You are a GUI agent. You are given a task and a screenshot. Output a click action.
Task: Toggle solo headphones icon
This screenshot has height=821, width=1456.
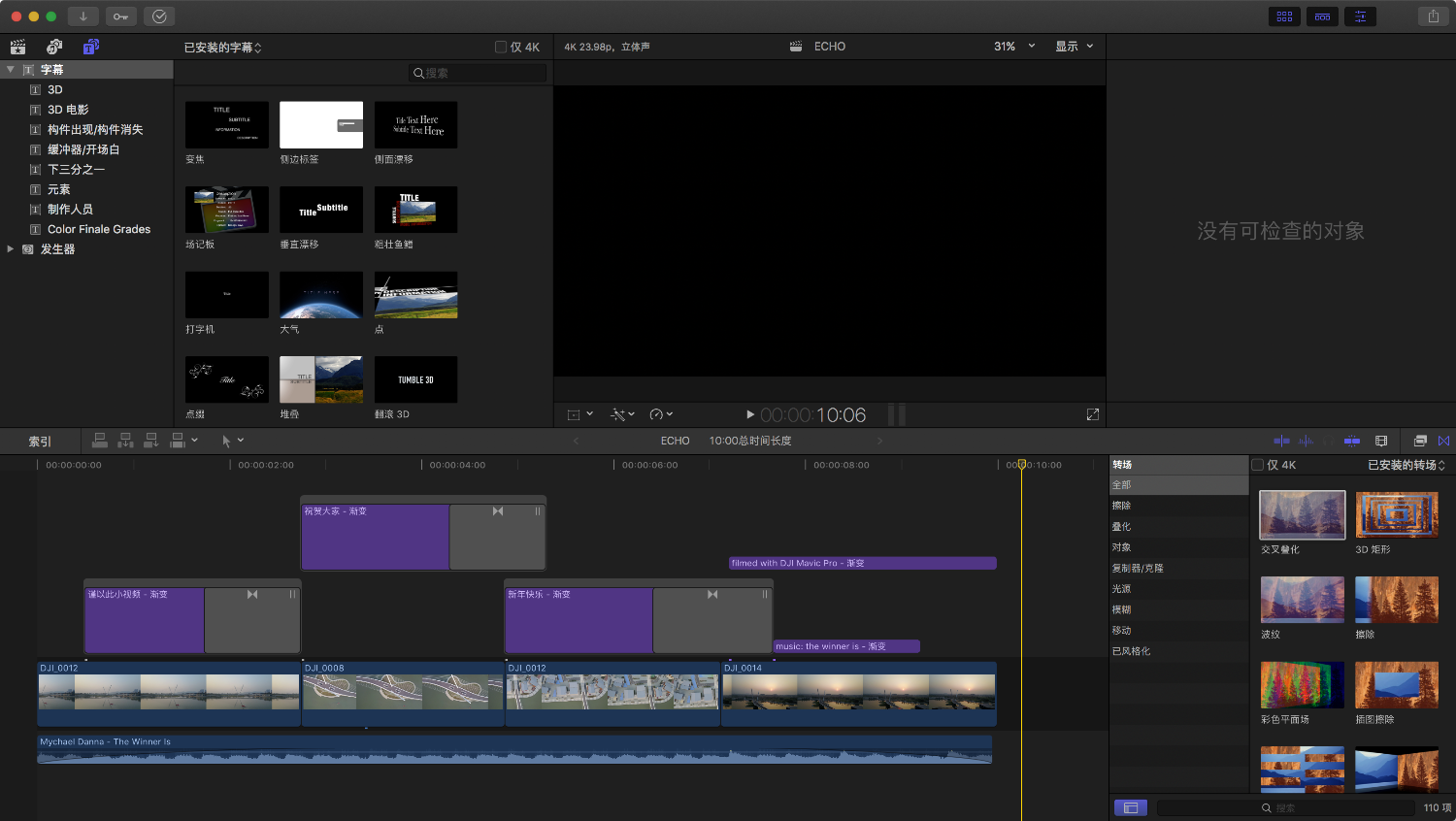click(x=1329, y=441)
